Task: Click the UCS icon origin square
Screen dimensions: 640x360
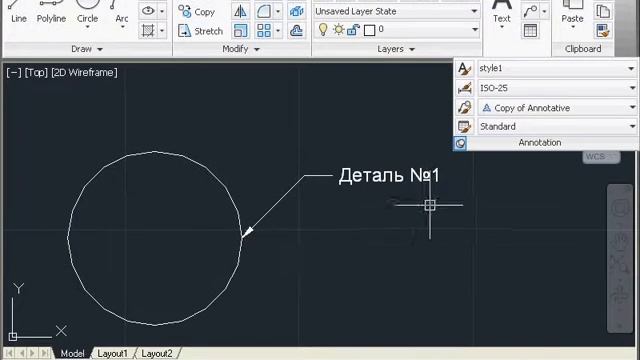Action: 13,337
